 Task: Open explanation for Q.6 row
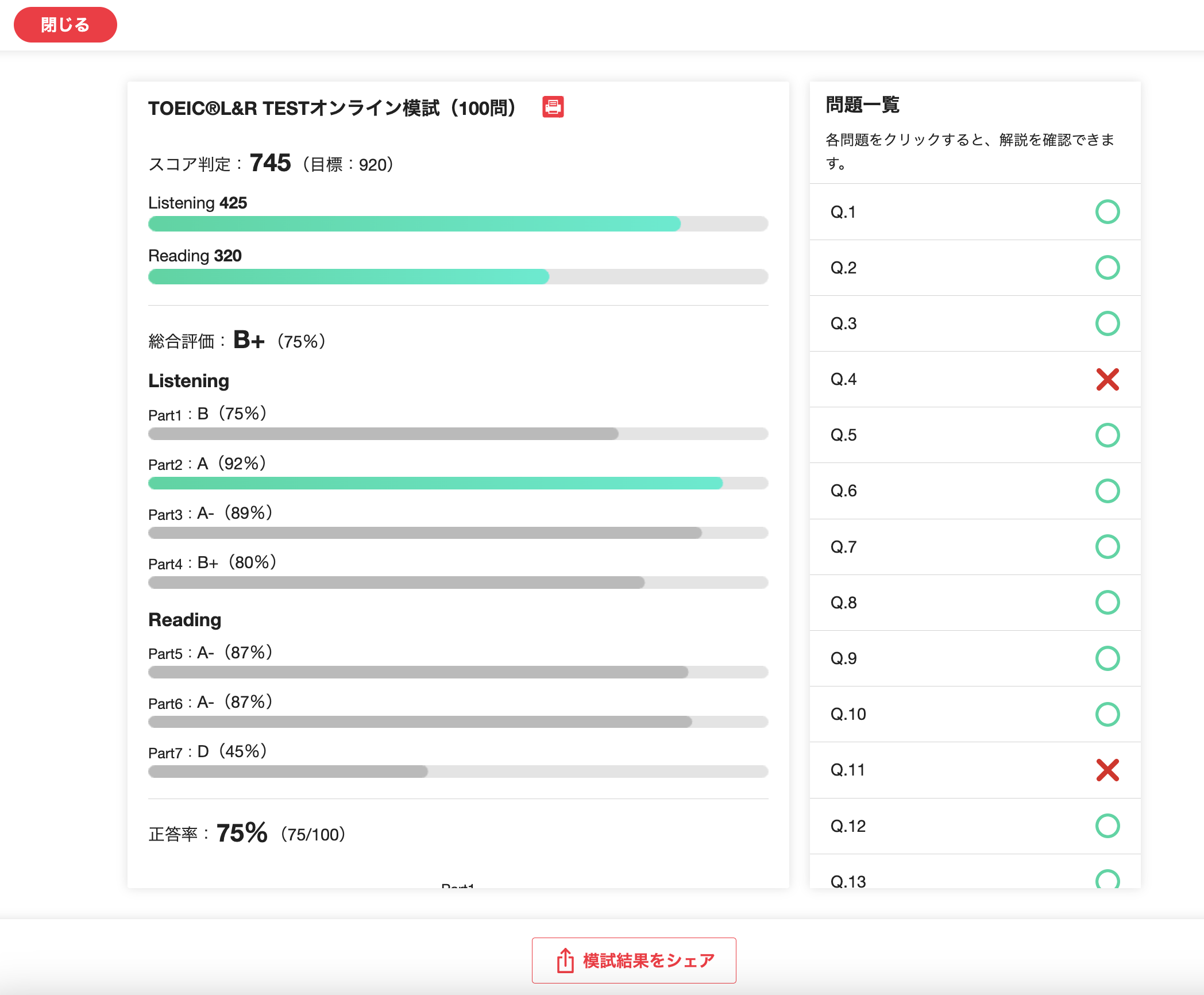(x=975, y=491)
